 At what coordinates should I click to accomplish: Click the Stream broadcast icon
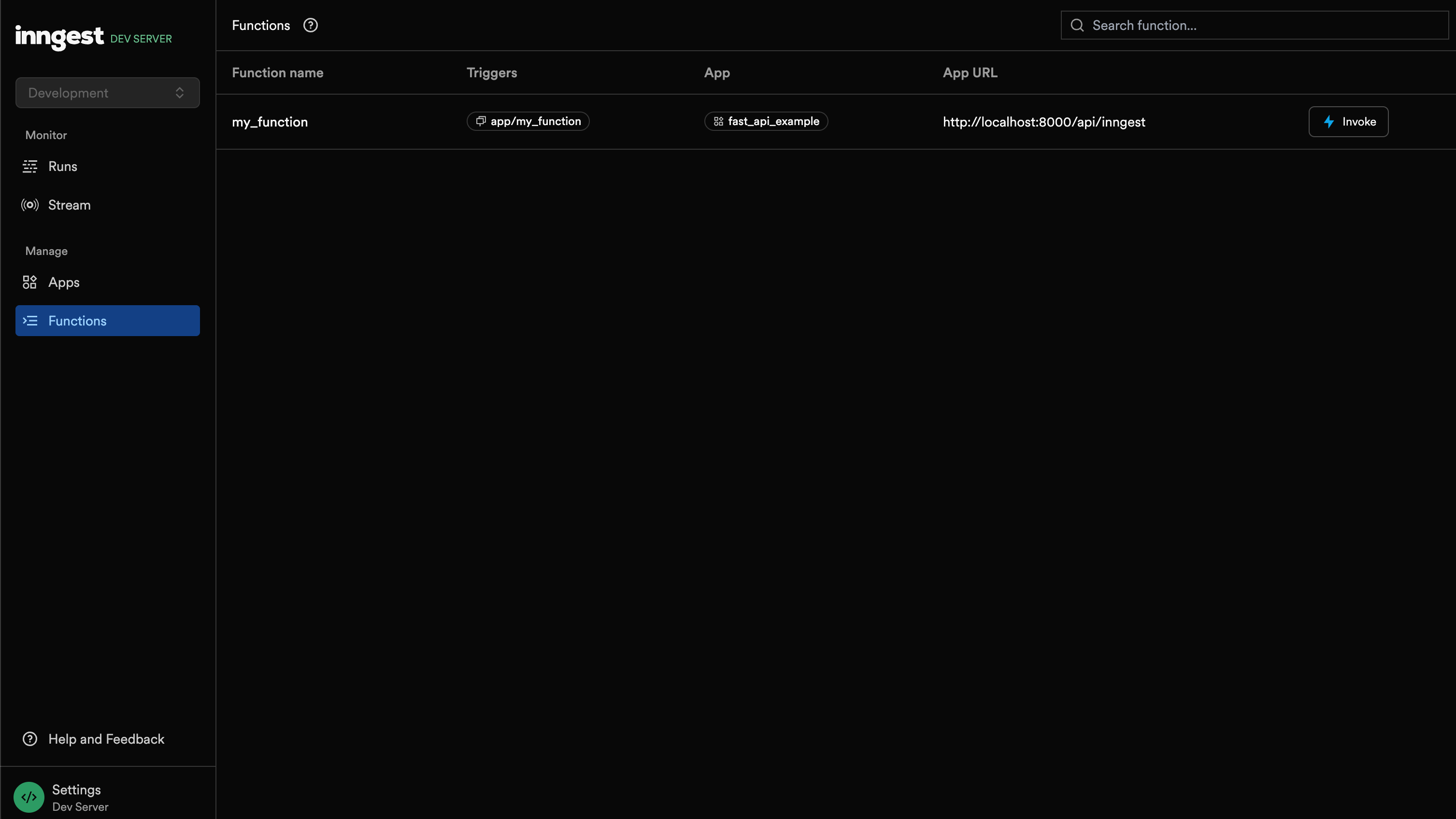[30, 205]
